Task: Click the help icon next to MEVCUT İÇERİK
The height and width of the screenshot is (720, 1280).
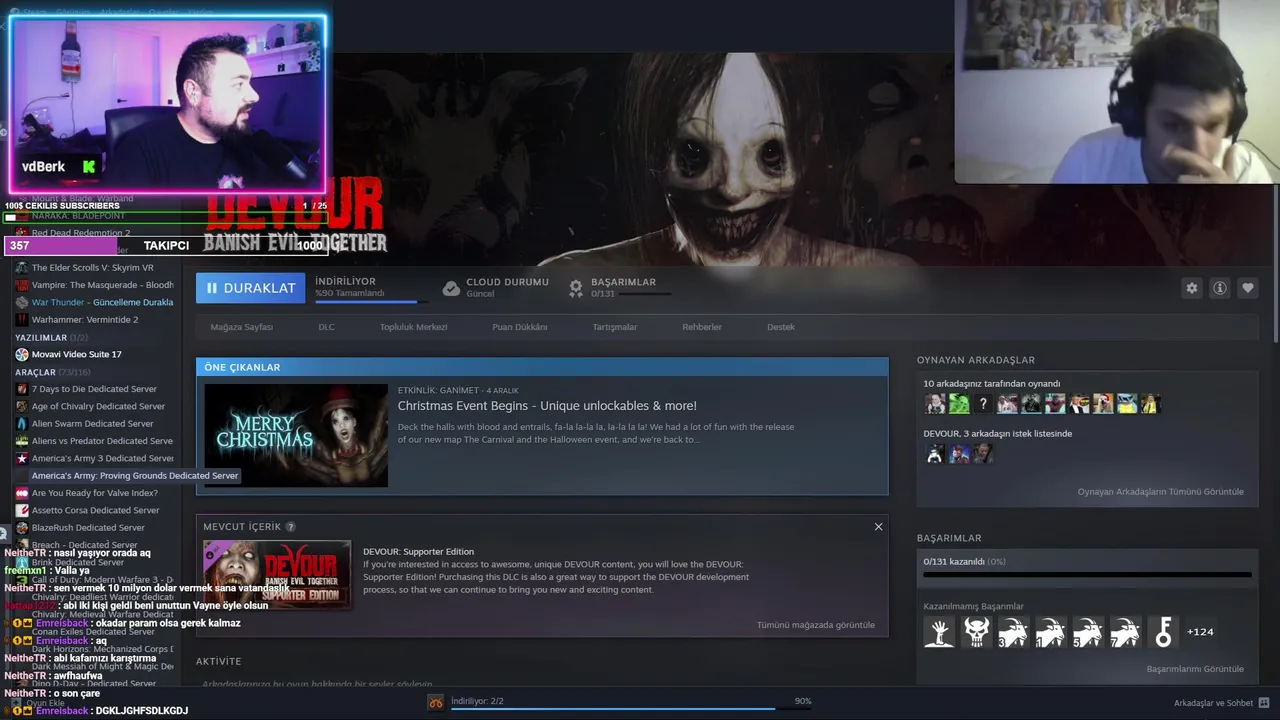Action: (291, 527)
